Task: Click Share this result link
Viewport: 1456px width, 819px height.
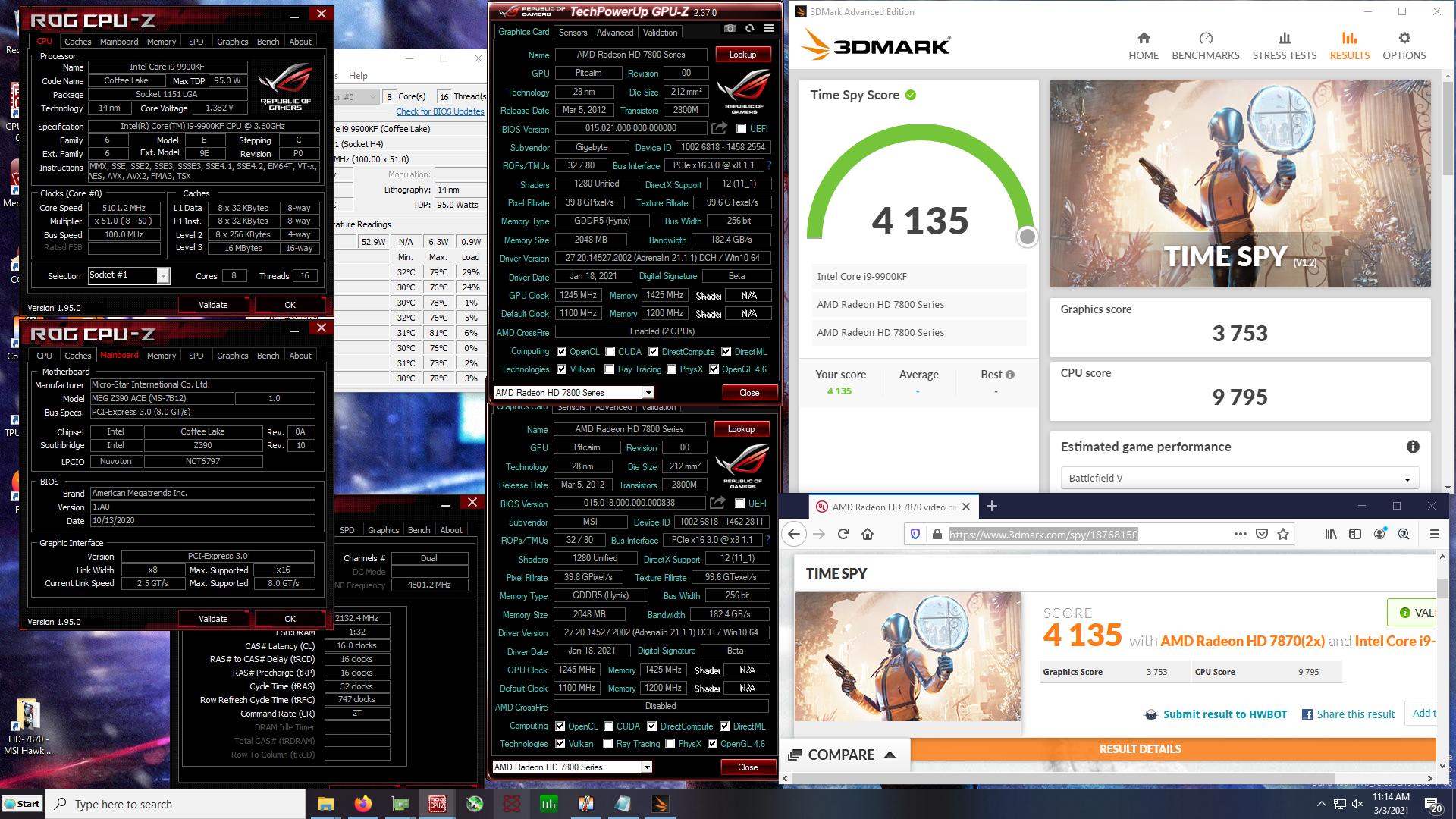Action: [x=1355, y=714]
